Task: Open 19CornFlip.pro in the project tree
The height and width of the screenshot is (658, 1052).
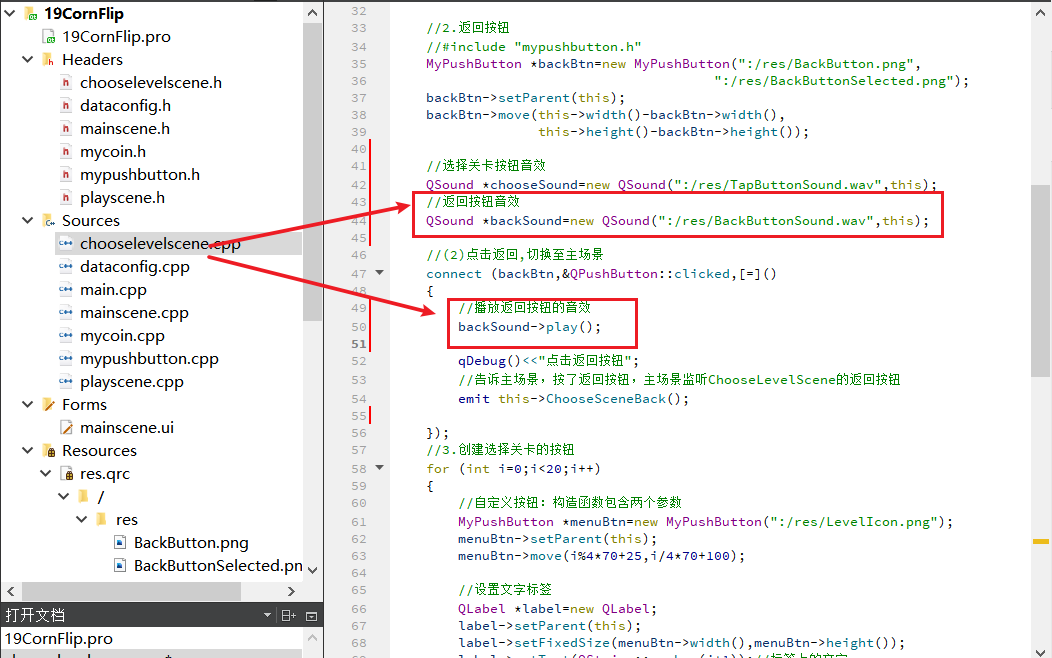Action: [x=116, y=36]
